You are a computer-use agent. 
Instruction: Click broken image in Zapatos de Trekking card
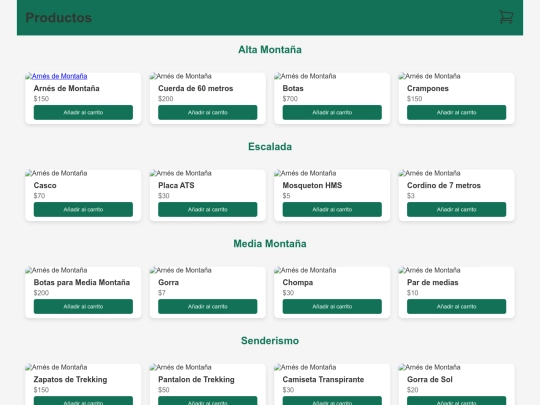tap(56, 367)
